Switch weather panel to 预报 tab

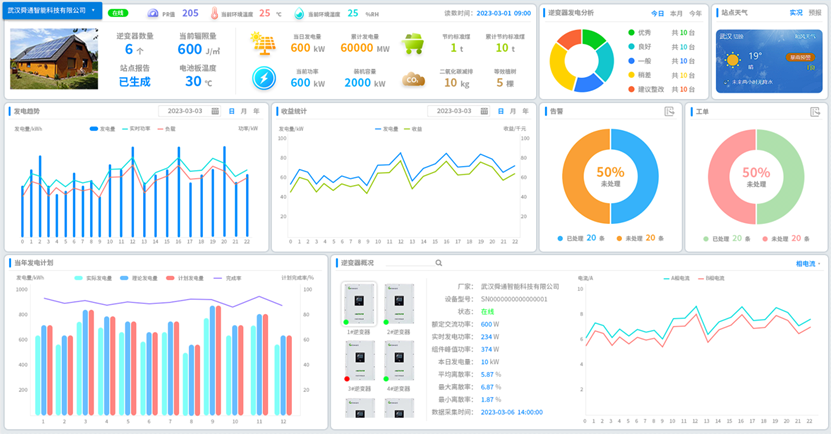pos(814,13)
